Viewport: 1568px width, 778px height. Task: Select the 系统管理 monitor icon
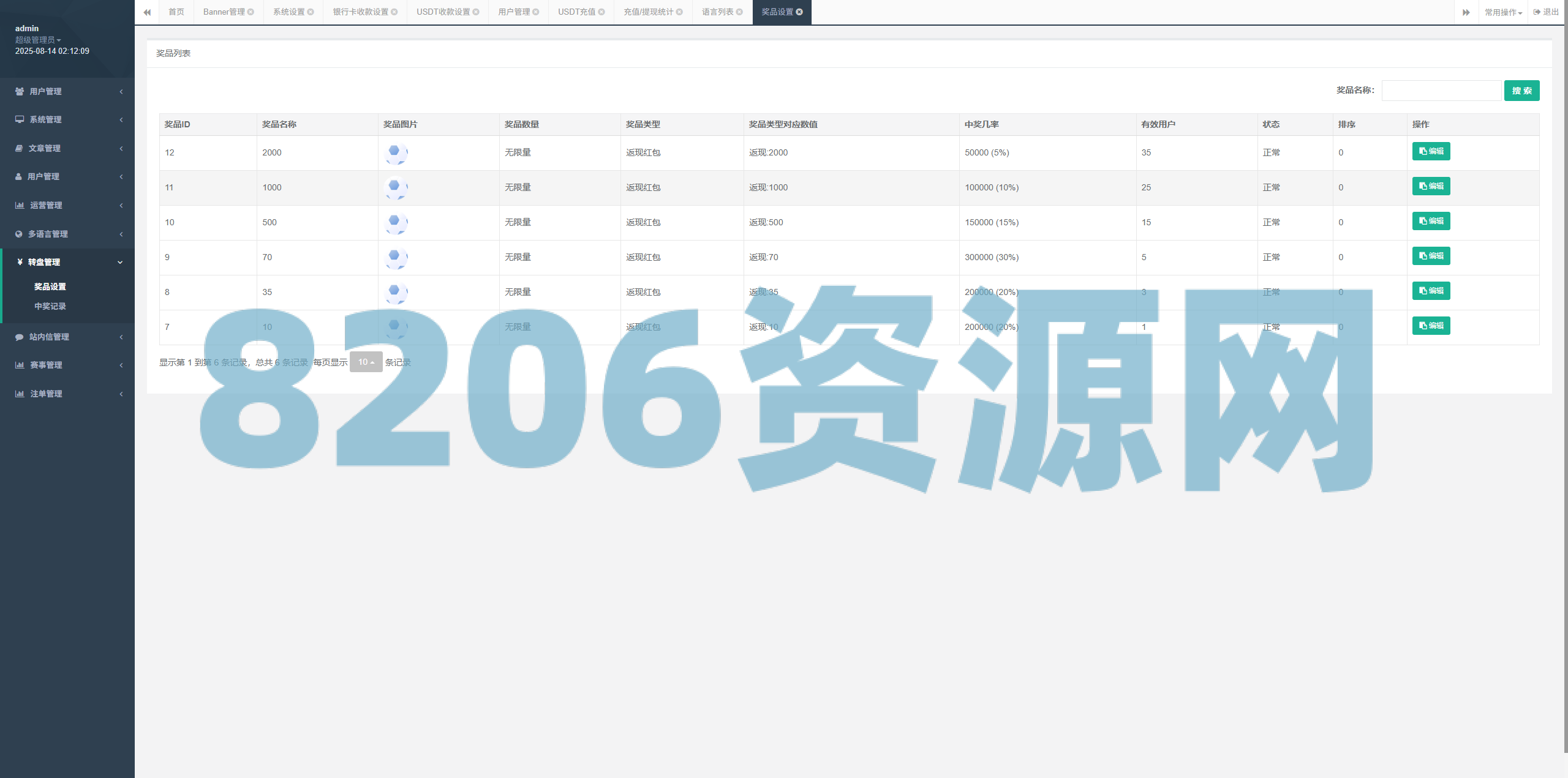click(19, 119)
